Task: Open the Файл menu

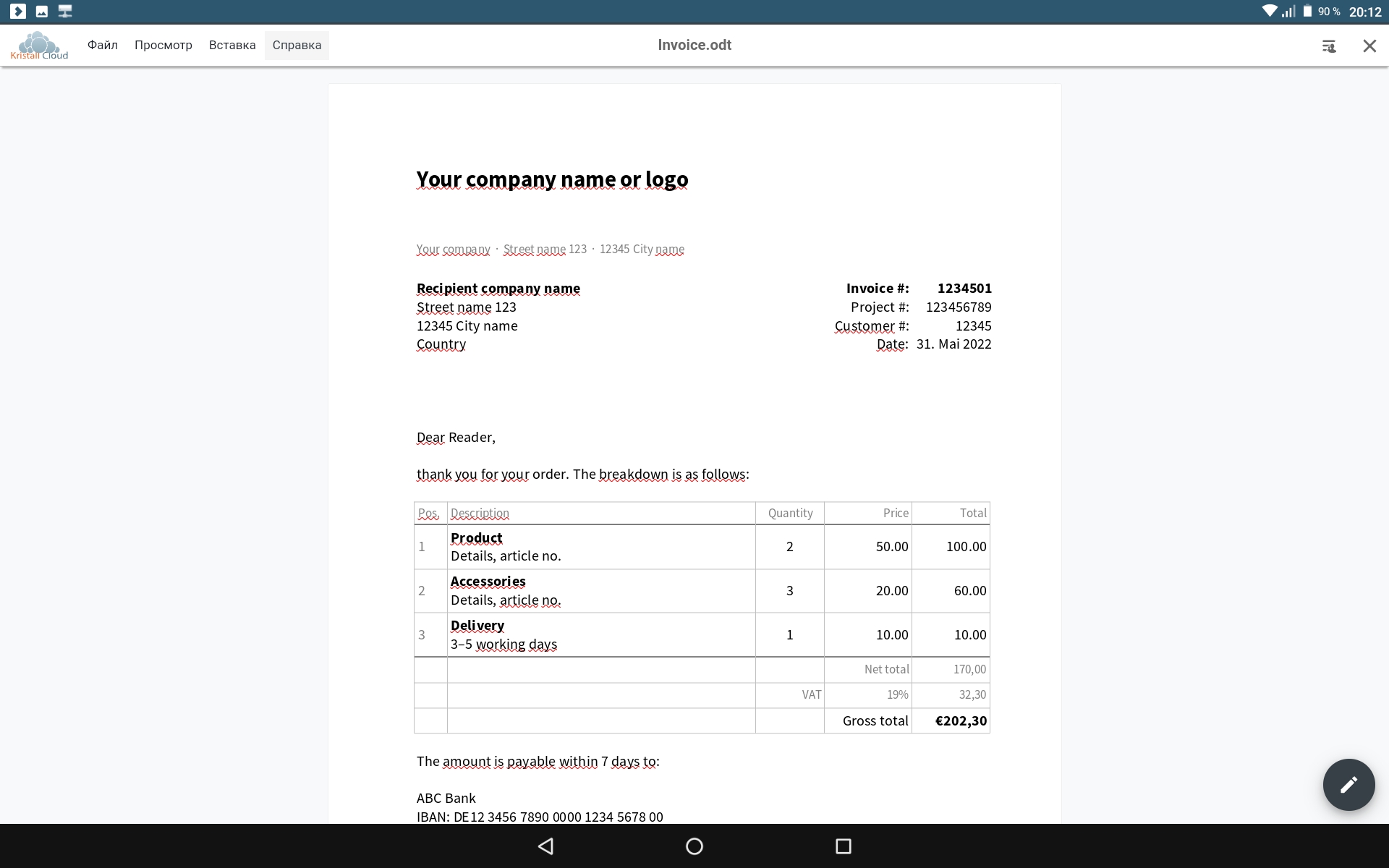Action: click(x=102, y=45)
